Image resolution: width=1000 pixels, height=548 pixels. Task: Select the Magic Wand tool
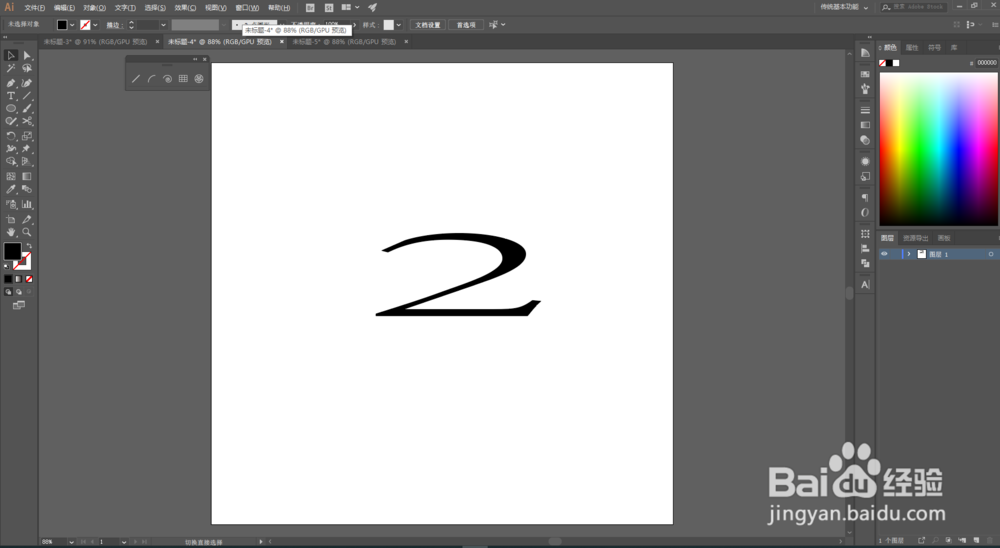click(x=11, y=68)
